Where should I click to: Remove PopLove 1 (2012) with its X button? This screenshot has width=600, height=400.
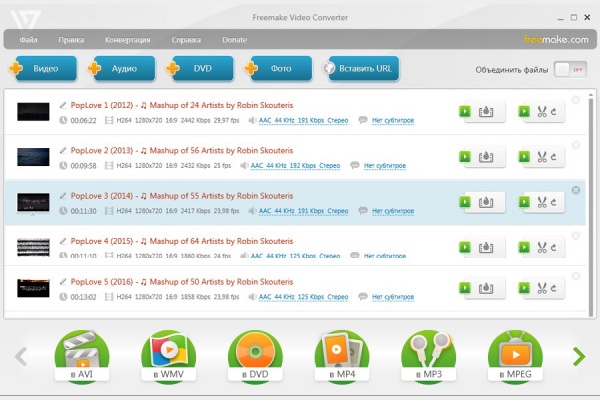point(576,100)
